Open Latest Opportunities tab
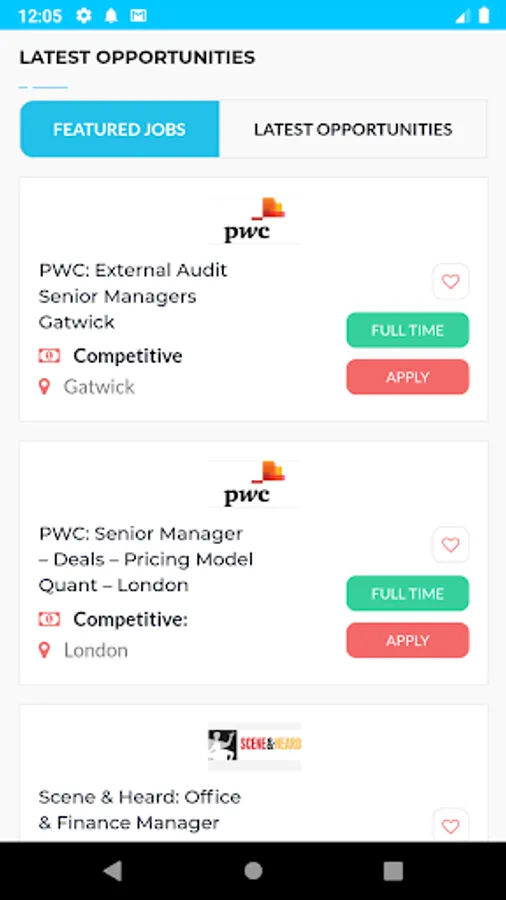This screenshot has width=506, height=900. tap(353, 129)
